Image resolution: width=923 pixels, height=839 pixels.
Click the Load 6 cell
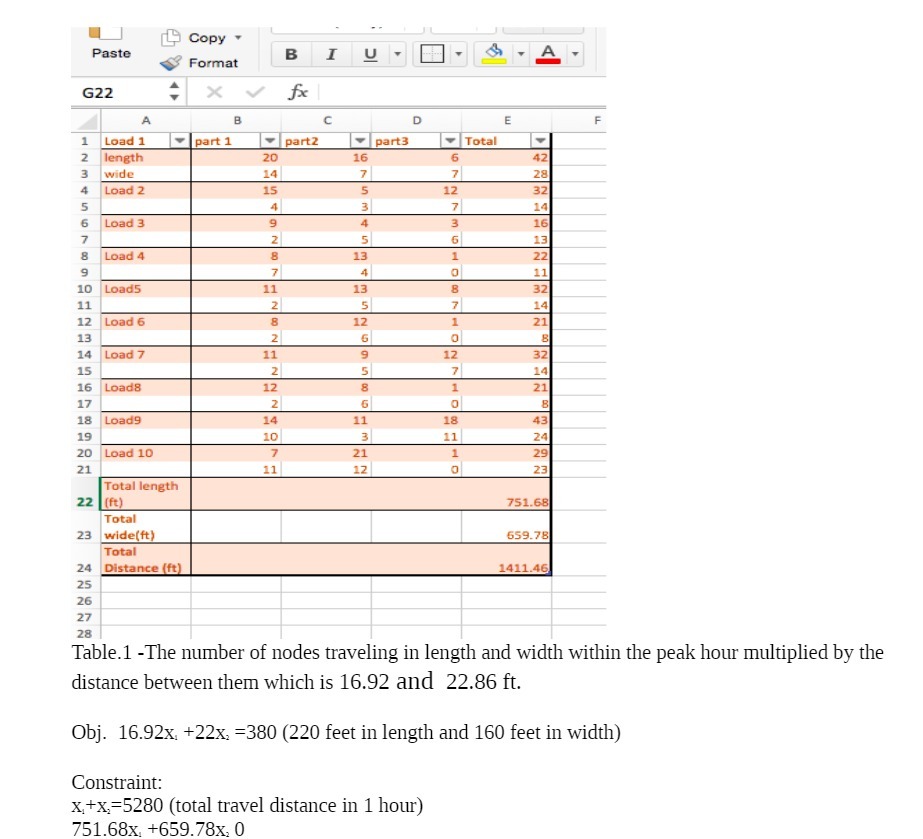pyautogui.click(x=146, y=321)
